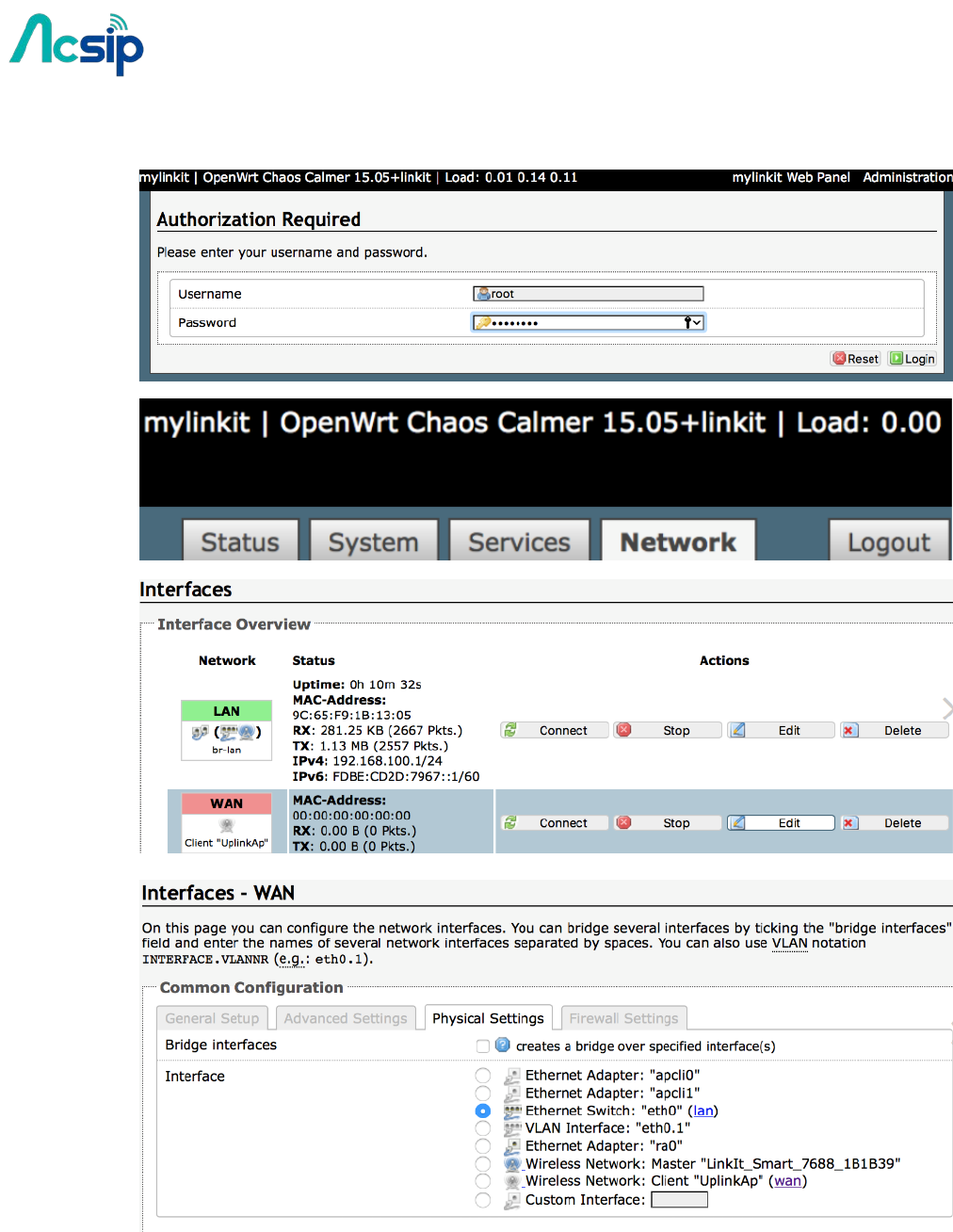Open the wan link next to UplinkAp

[x=788, y=1181]
